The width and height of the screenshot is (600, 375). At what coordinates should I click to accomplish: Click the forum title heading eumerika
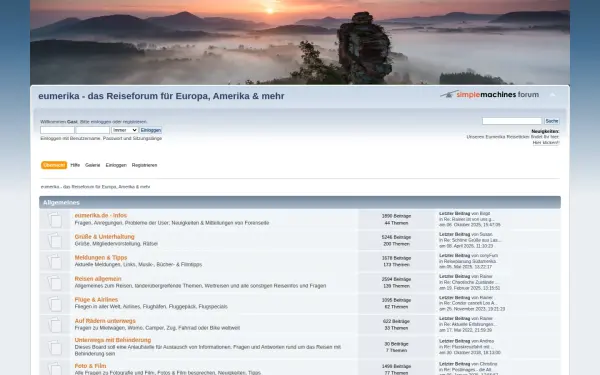coord(161,96)
